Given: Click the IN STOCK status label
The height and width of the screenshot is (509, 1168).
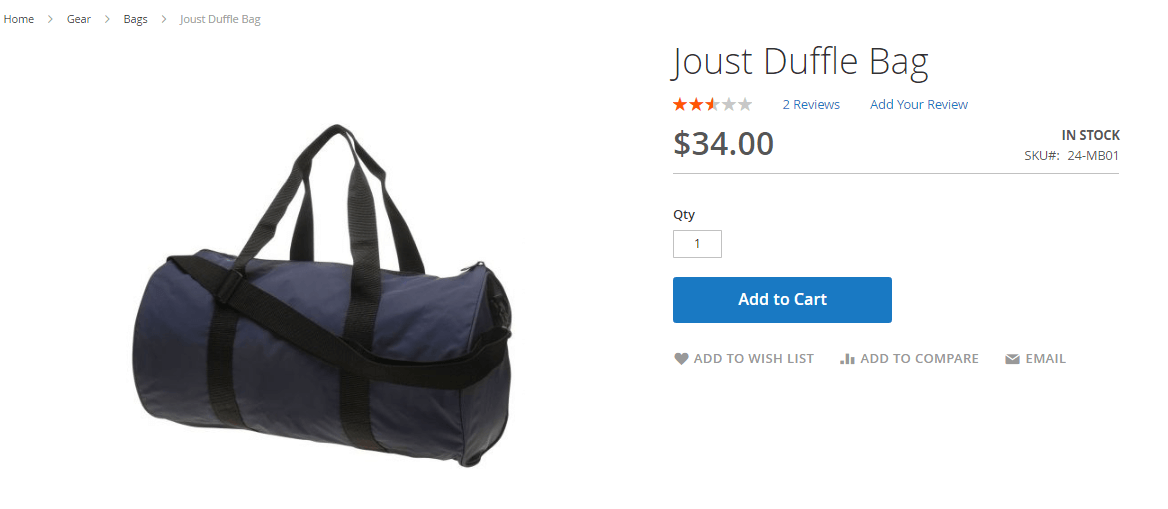Looking at the screenshot, I should (x=1091, y=136).
